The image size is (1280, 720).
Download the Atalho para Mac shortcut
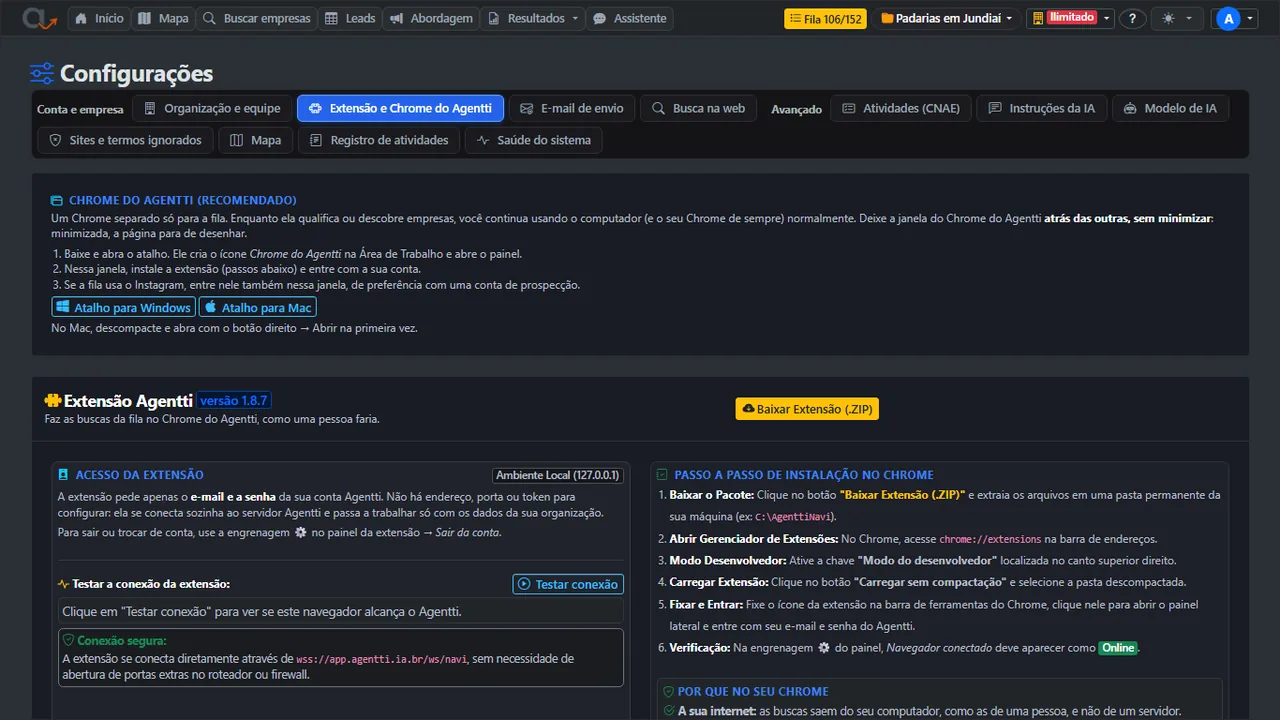(x=257, y=307)
